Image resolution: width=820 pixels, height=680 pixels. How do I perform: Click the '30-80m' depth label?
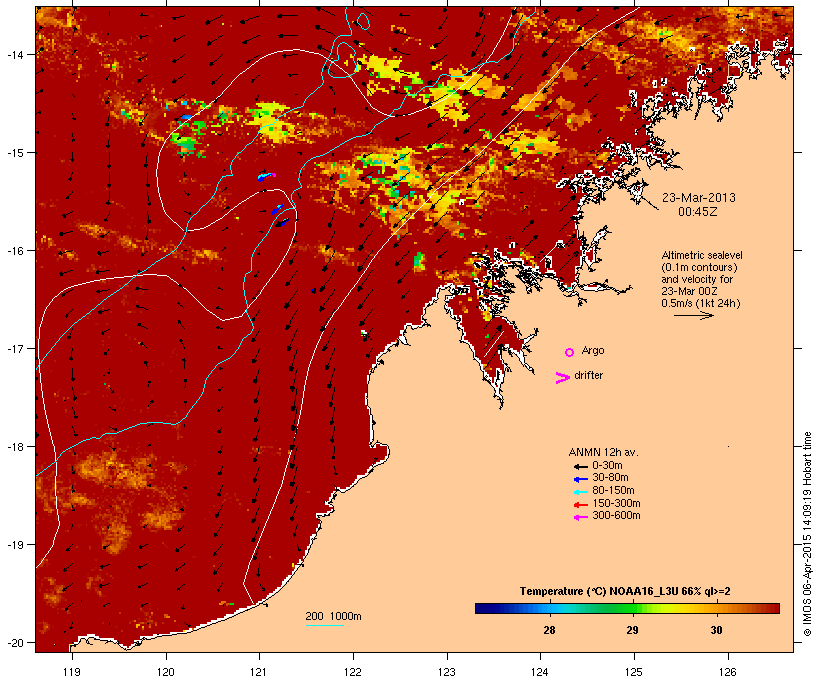pyautogui.click(x=610, y=478)
